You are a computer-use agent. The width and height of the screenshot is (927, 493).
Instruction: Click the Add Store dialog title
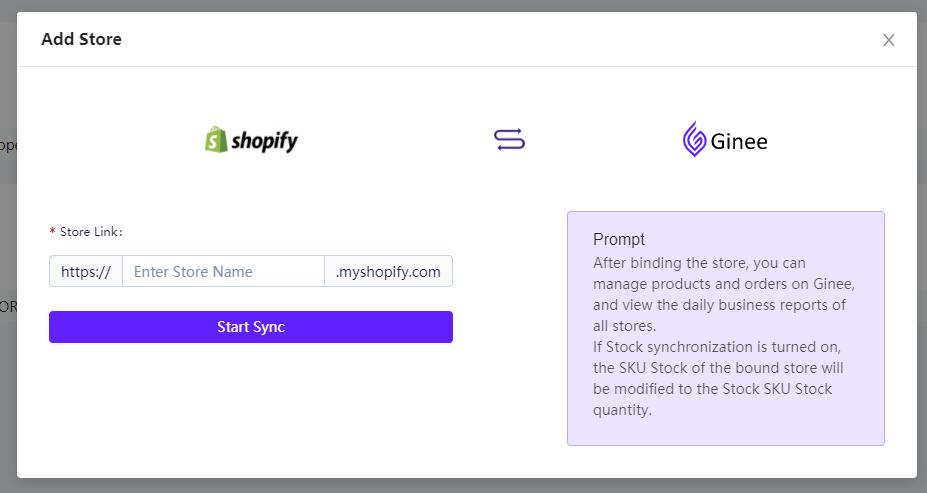point(82,39)
